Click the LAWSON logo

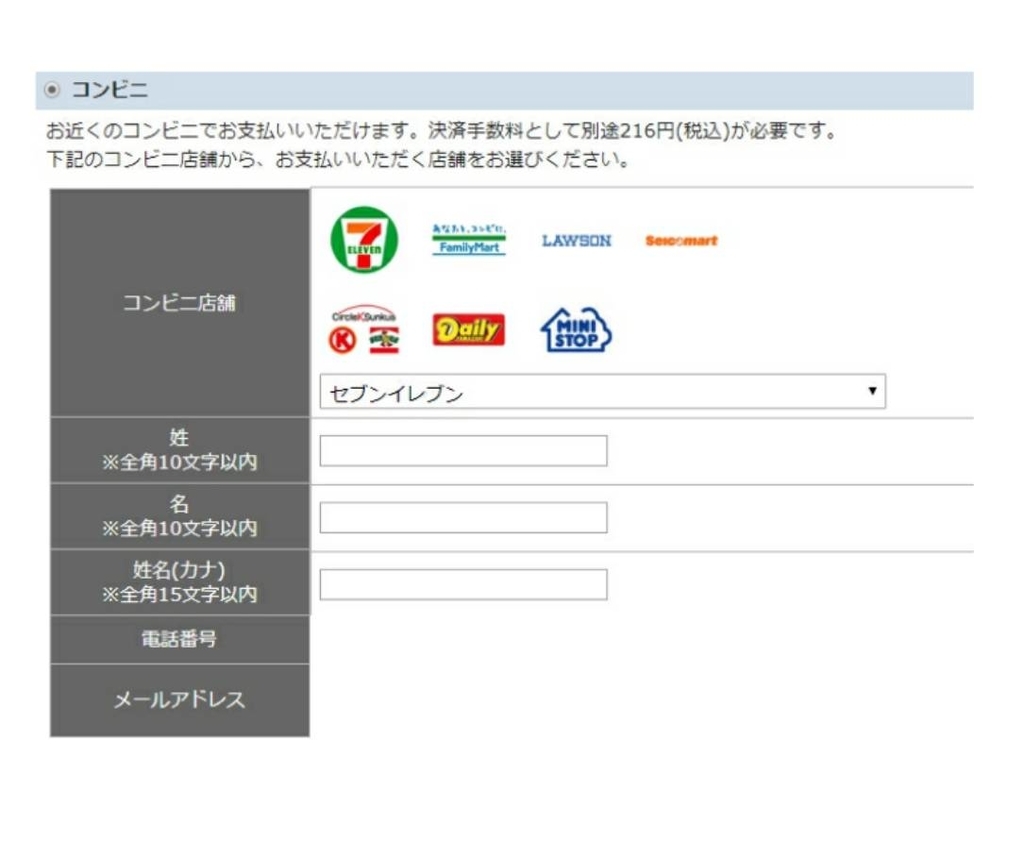(577, 240)
